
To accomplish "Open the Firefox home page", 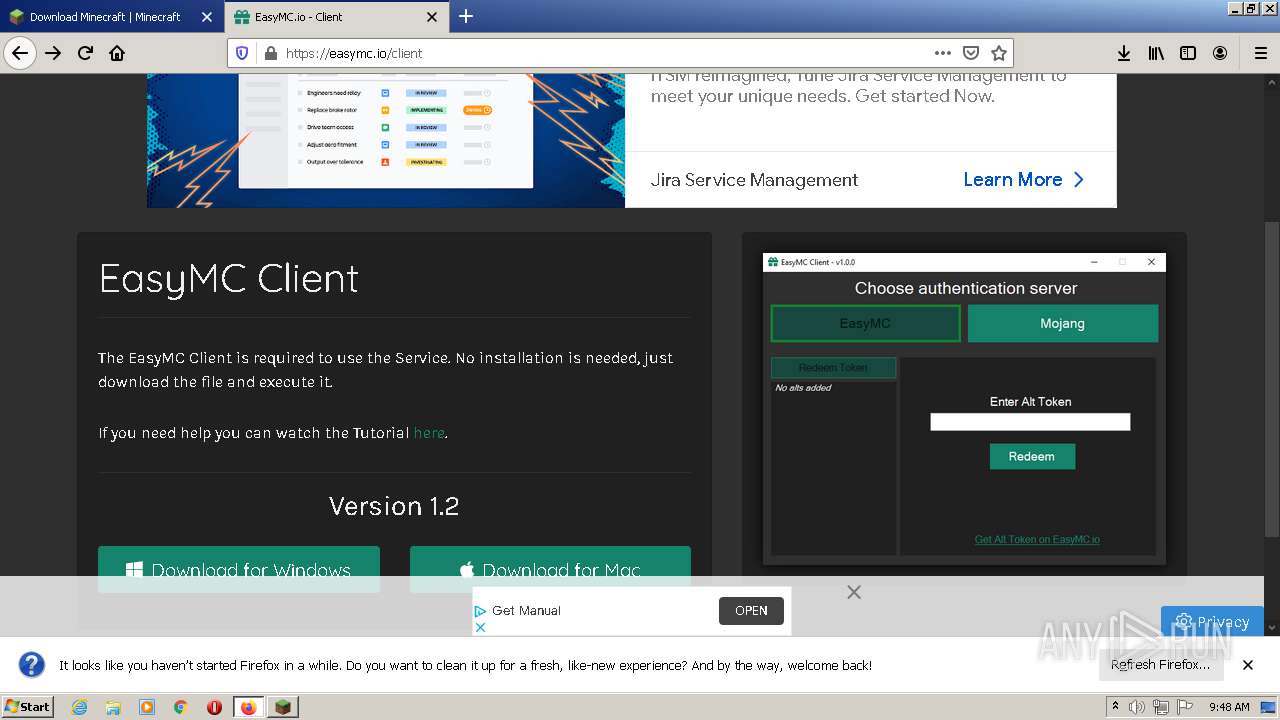I will 117,53.
